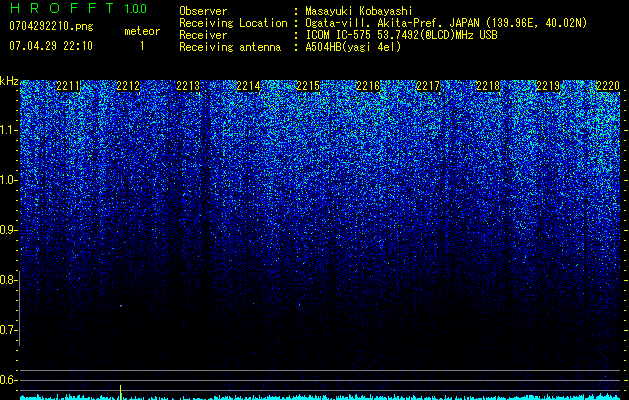Image resolution: width=629 pixels, height=400 pixels.
Task: Click the 2217 time tick label
Action: (428, 86)
